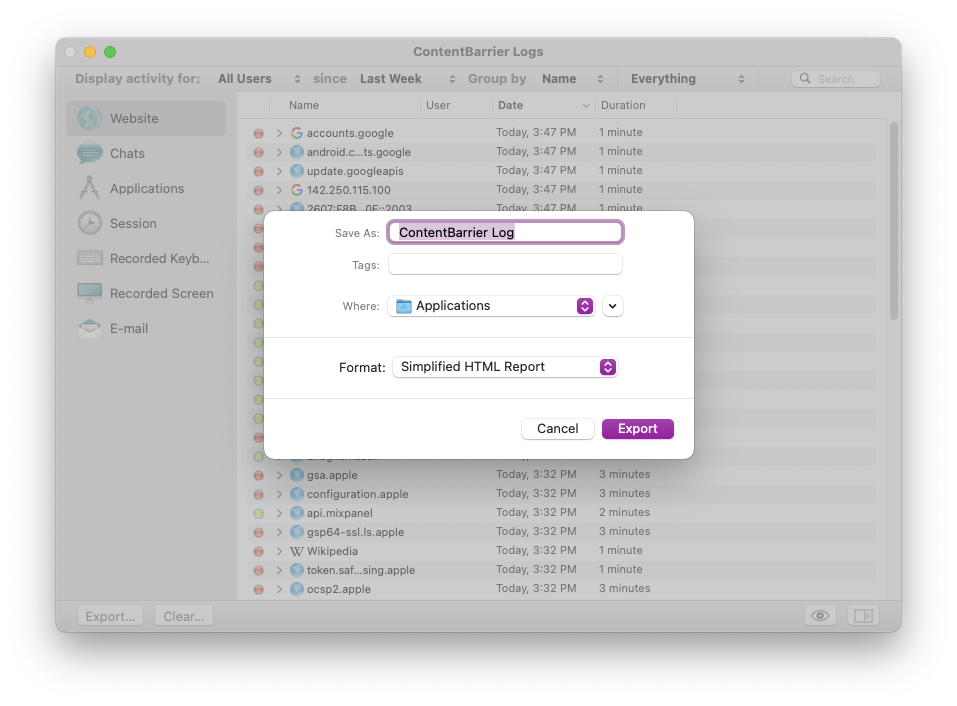Click the globe icon beside ocsp2.apple
Screen dimensions: 957x706
[x=297, y=589]
